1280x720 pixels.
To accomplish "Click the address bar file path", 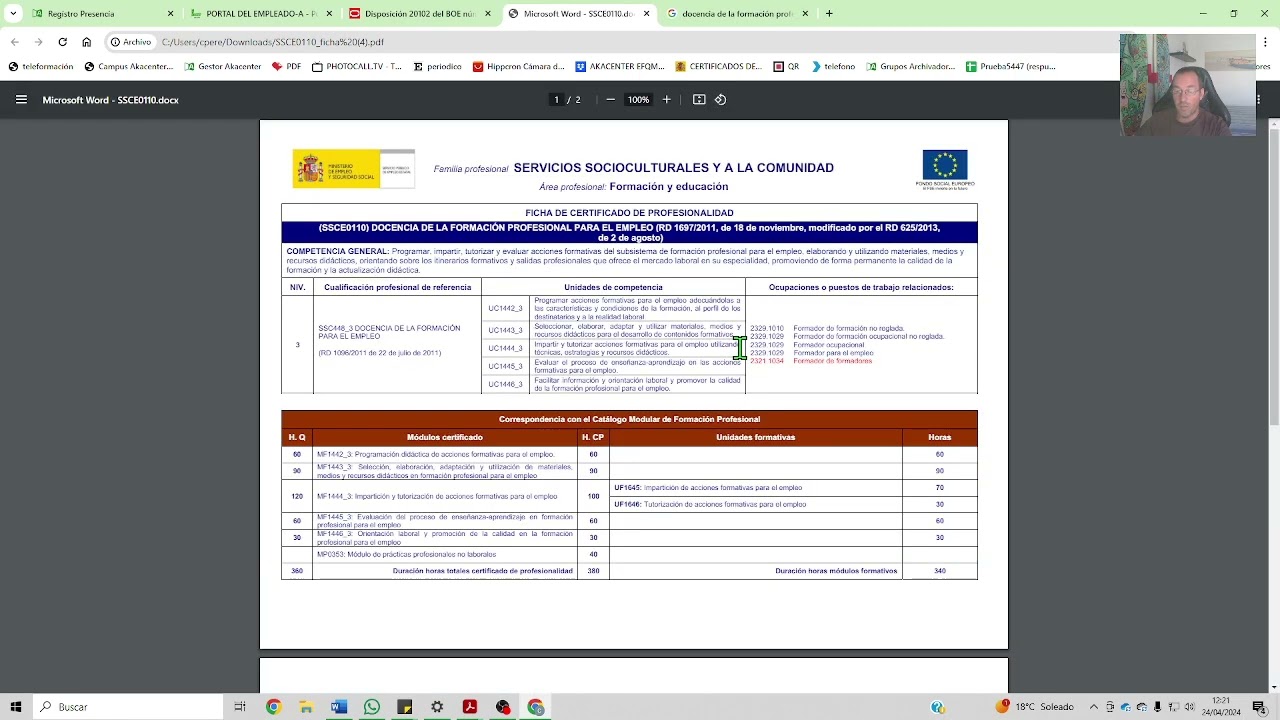I will click(x=272, y=42).
